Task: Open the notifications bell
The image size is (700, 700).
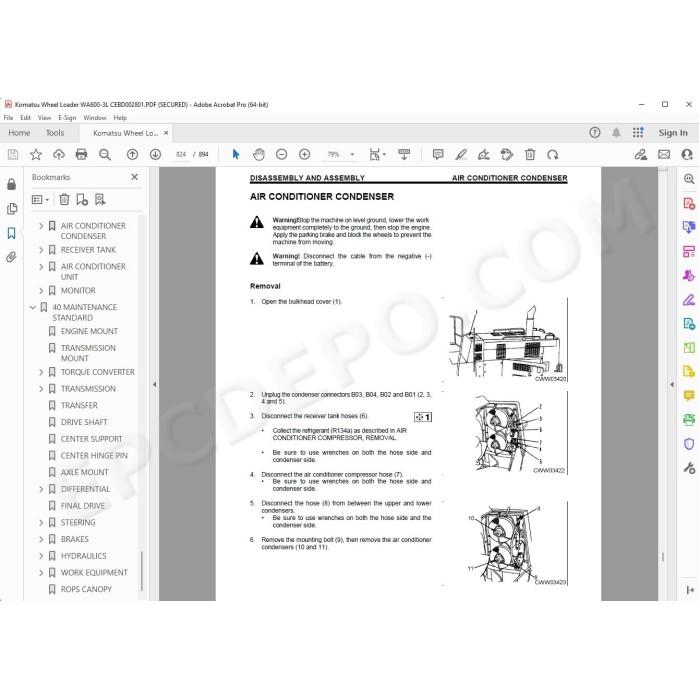Action: point(616,133)
